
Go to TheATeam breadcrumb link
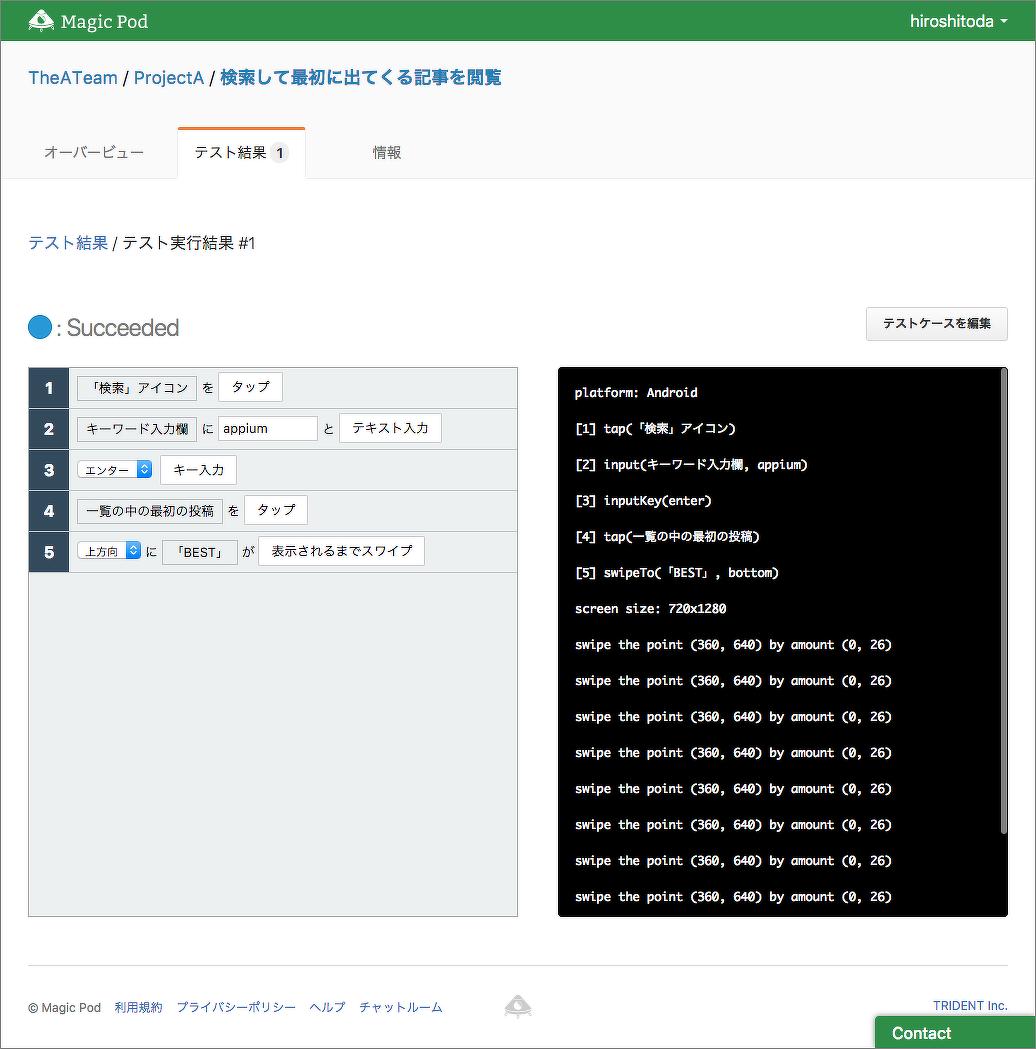[x=73, y=78]
